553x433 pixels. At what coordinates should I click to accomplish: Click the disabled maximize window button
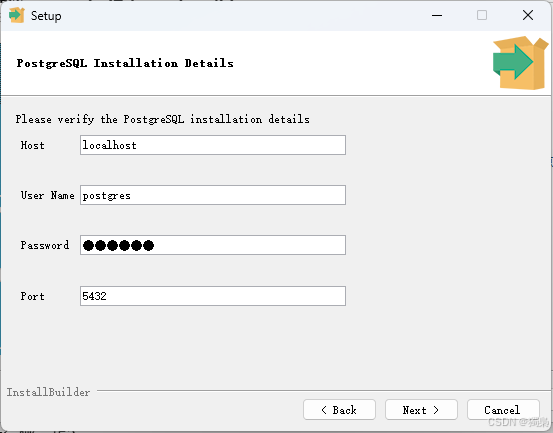point(482,15)
